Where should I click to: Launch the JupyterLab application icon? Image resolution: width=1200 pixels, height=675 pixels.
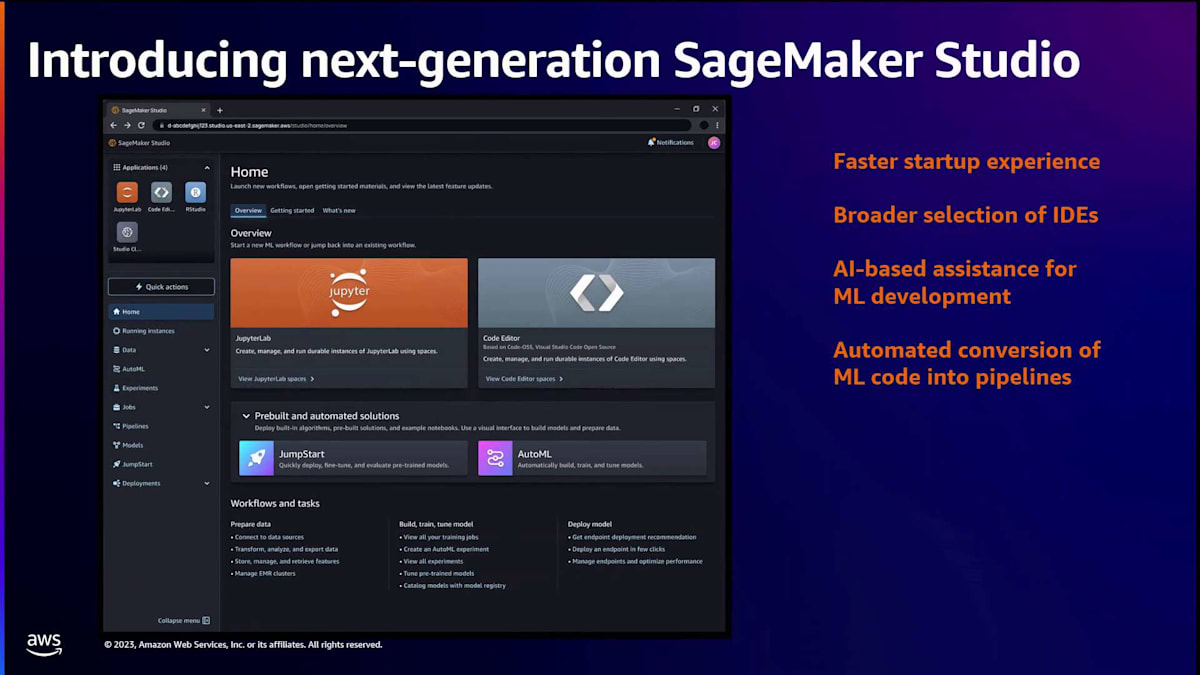[x=127, y=193]
